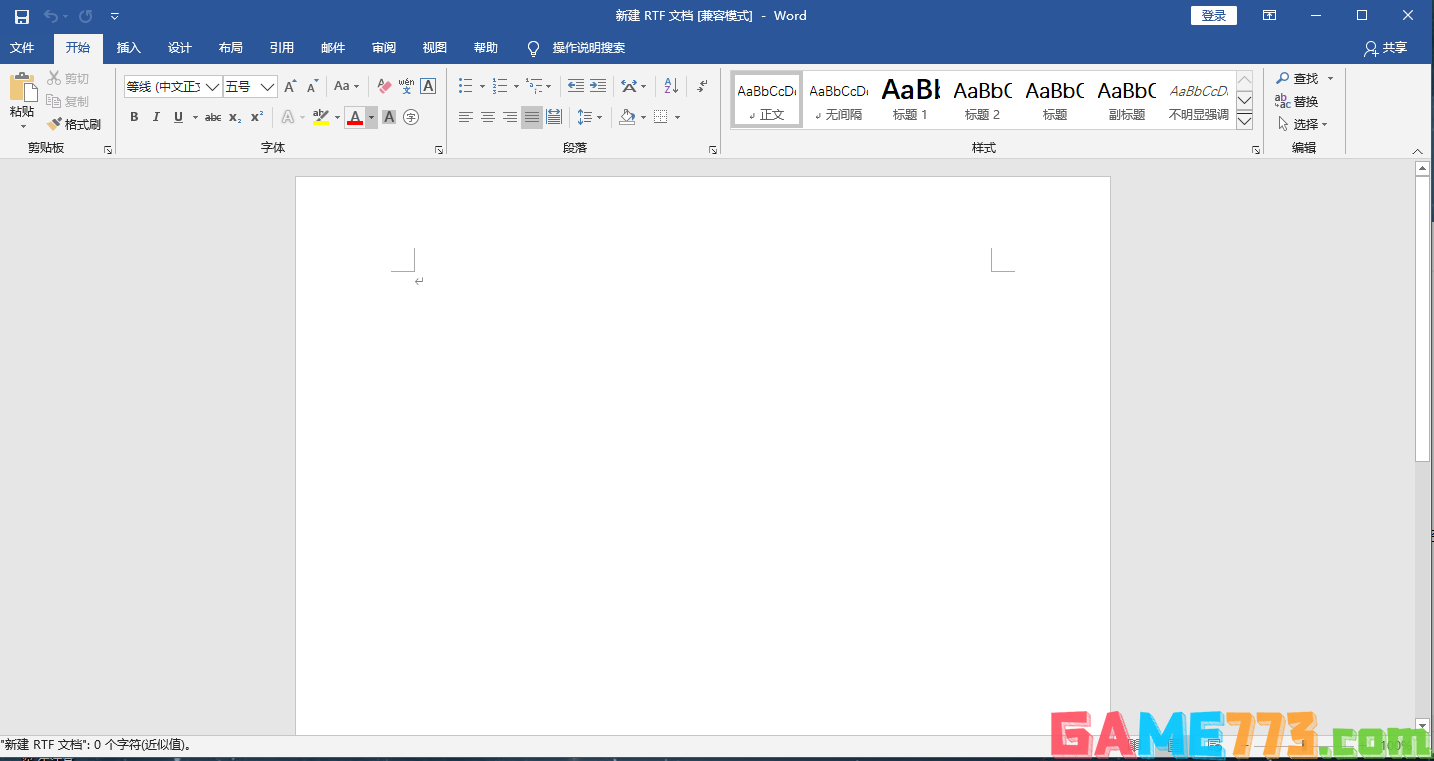Increase paragraph indent
Screen dimensions: 1434x761
click(598, 87)
